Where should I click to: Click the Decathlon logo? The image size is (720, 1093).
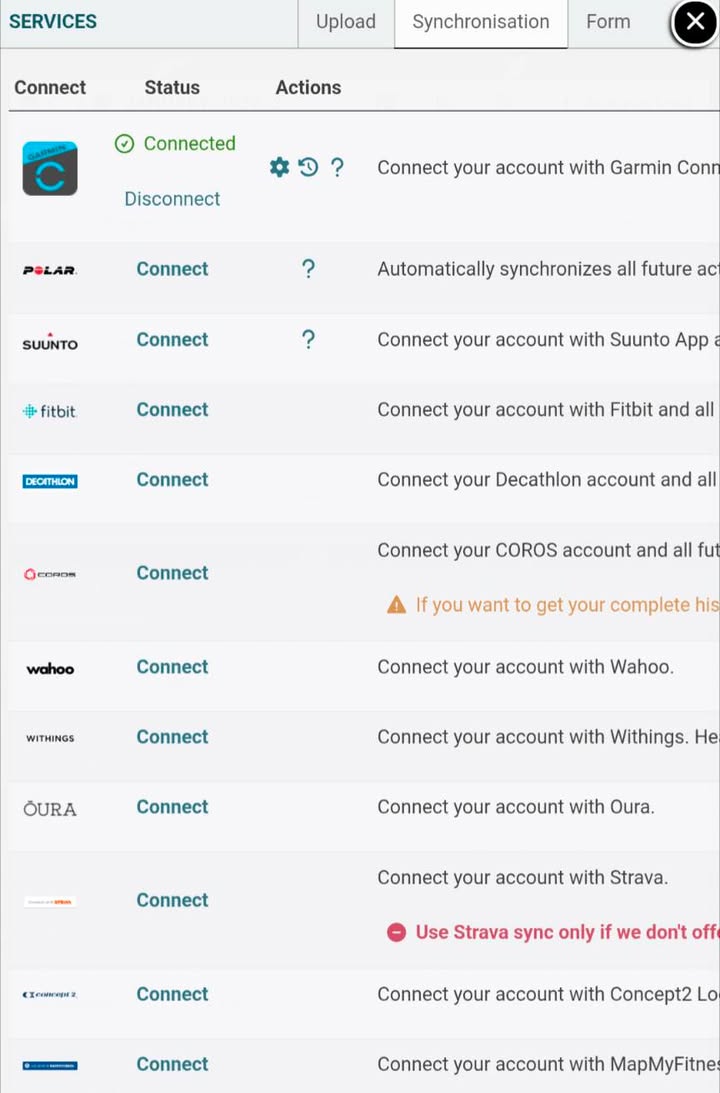click(50, 481)
